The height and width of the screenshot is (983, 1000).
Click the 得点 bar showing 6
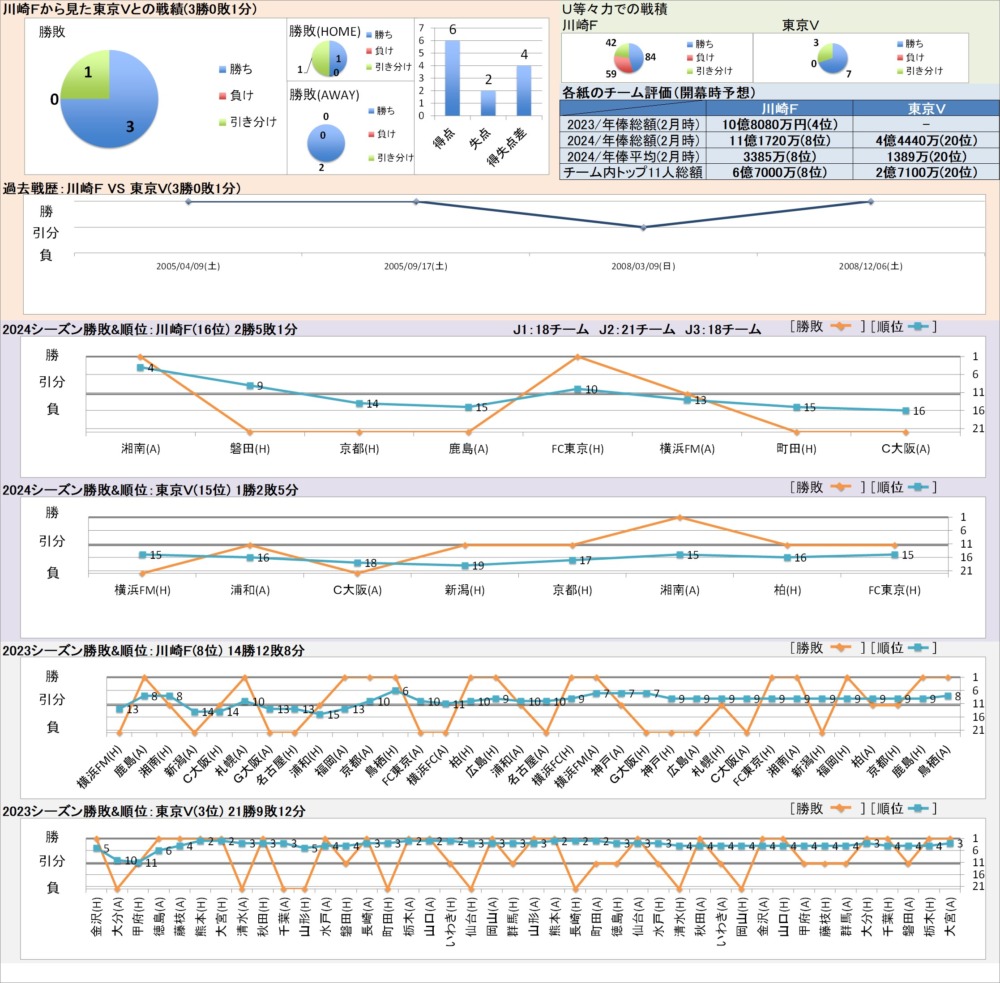[x=452, y=78]
